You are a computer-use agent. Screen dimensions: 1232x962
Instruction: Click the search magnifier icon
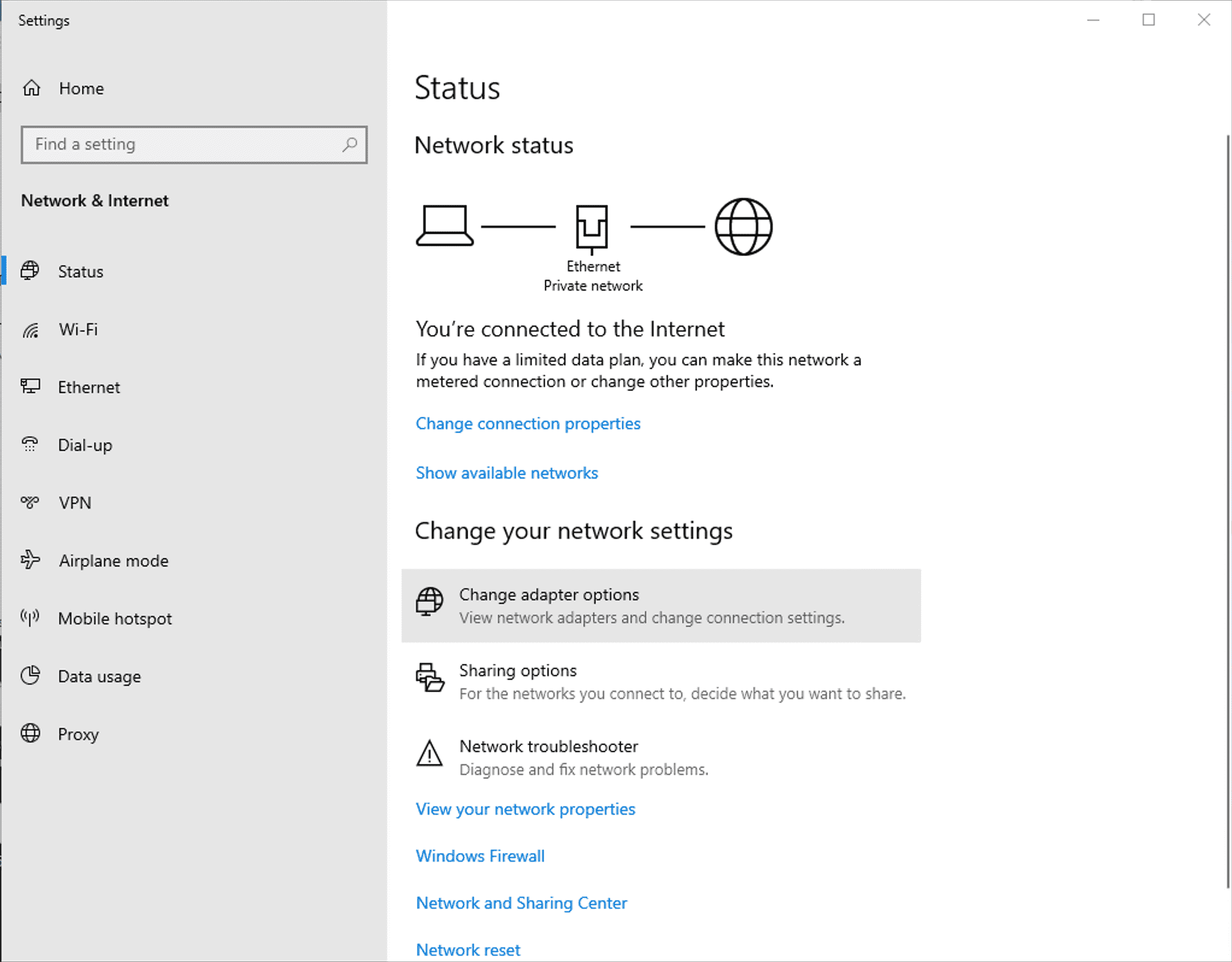[350, 145]
